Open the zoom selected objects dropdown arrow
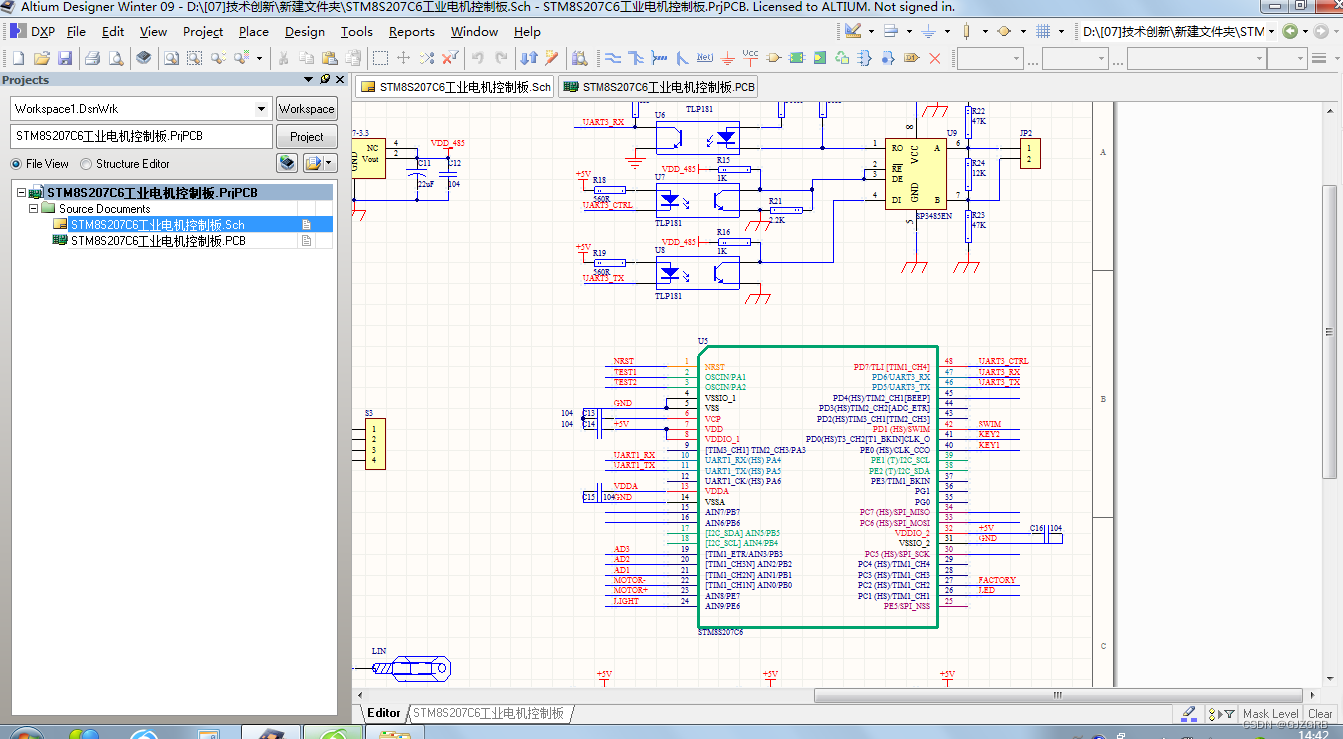 click(260, 58)
